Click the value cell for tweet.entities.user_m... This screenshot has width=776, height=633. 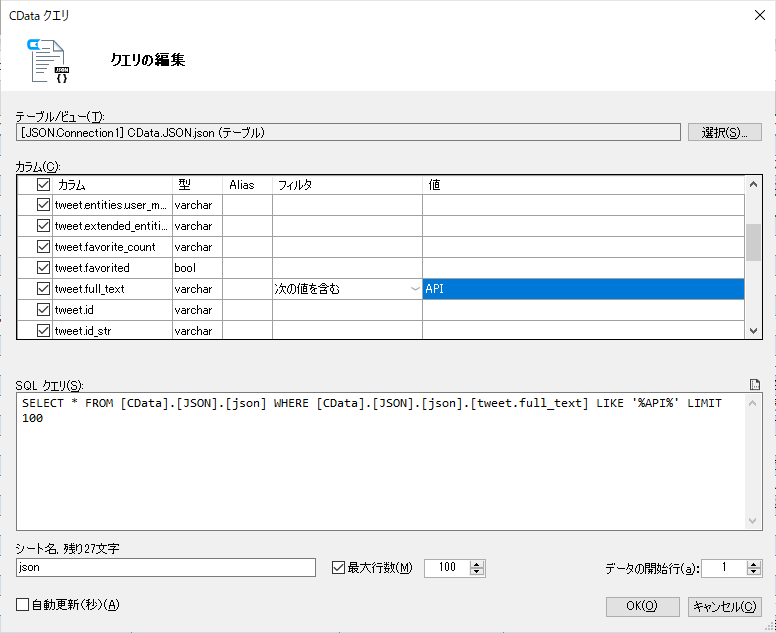tap(583, 204)
